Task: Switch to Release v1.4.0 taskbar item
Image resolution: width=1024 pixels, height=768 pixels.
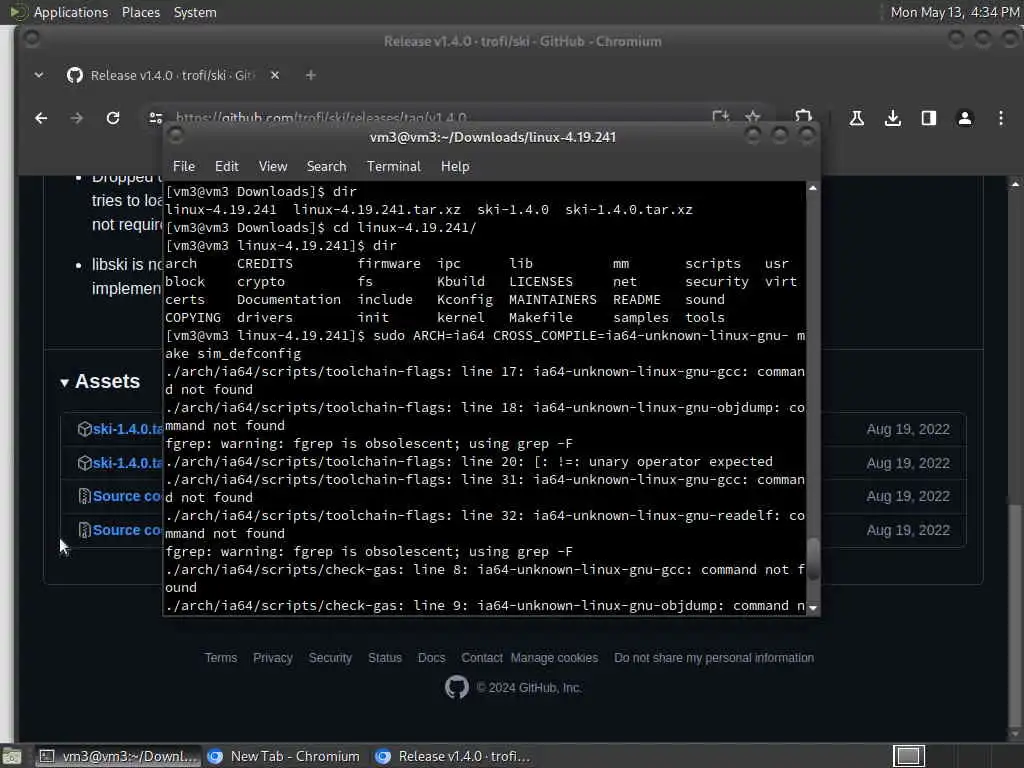Action: coord(453,756)
